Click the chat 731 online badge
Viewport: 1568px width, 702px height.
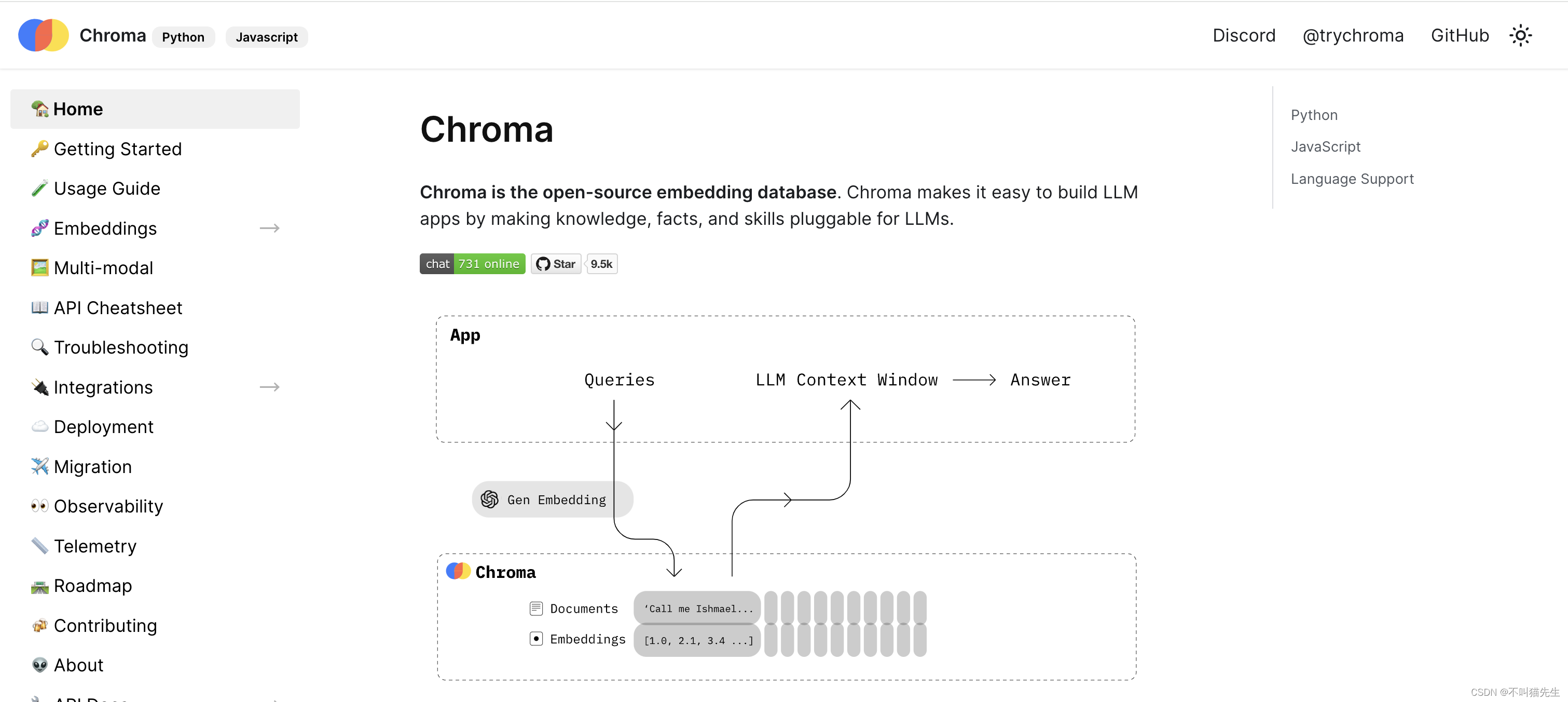tap(472, 264)
